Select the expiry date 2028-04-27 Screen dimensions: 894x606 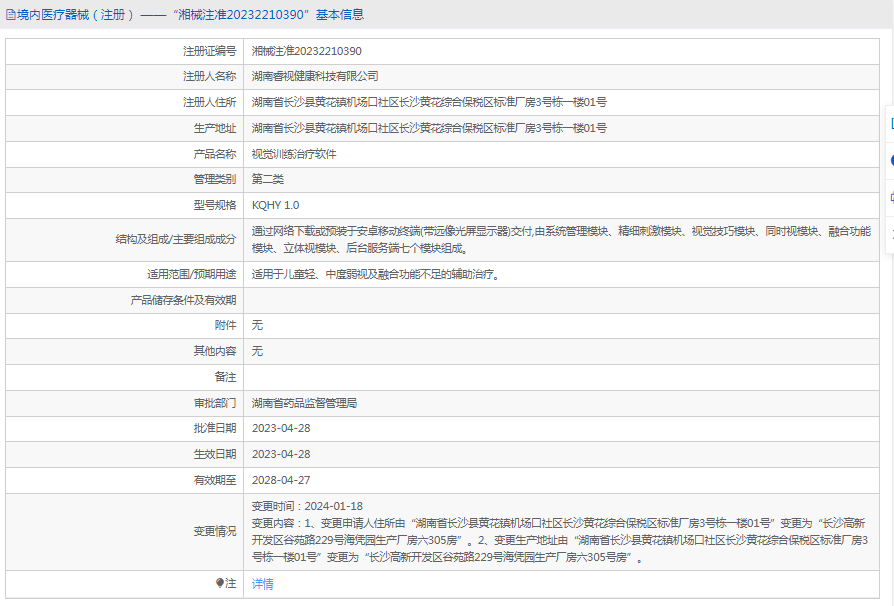point(281,480)
